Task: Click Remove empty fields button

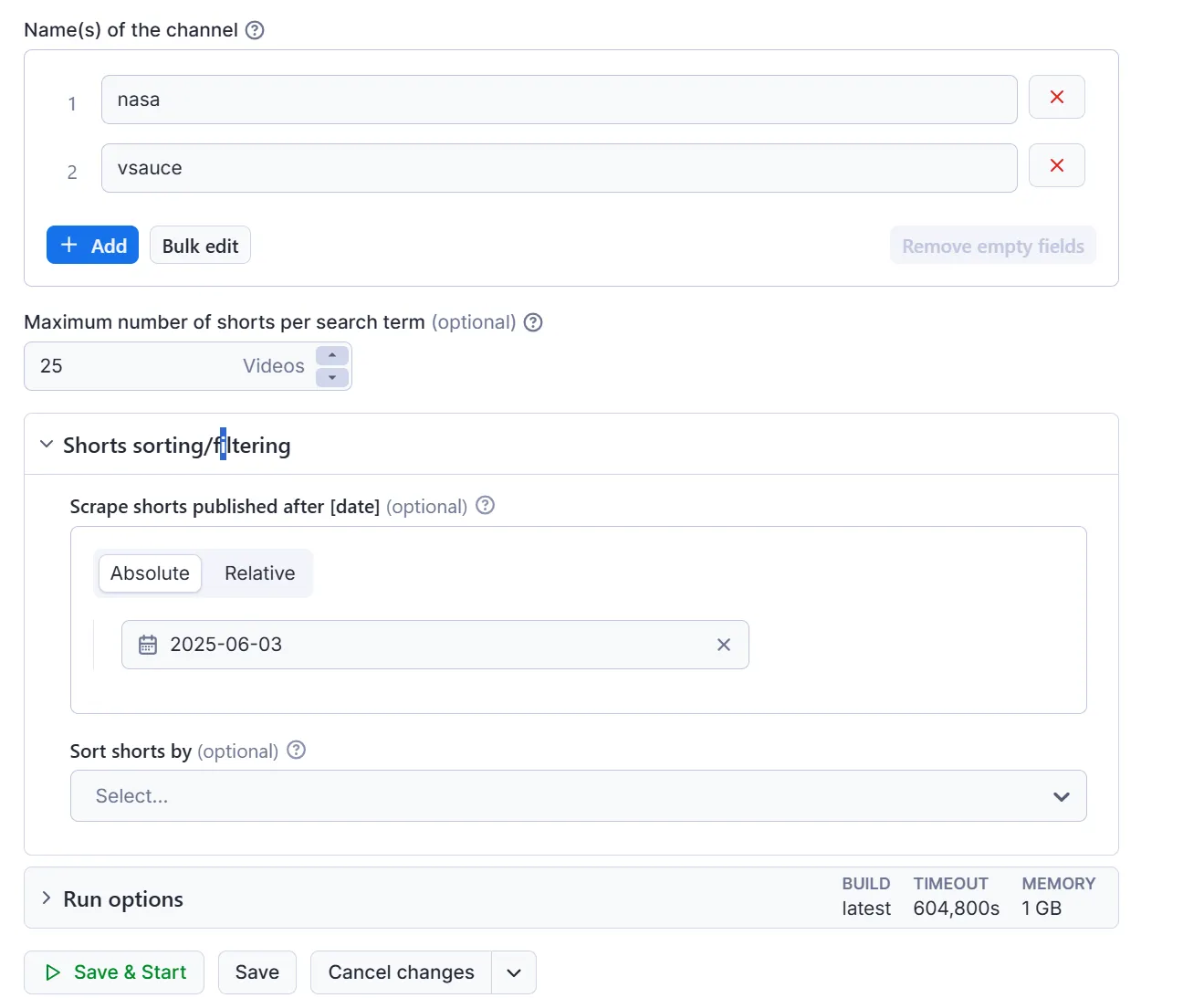Action: 993,245
